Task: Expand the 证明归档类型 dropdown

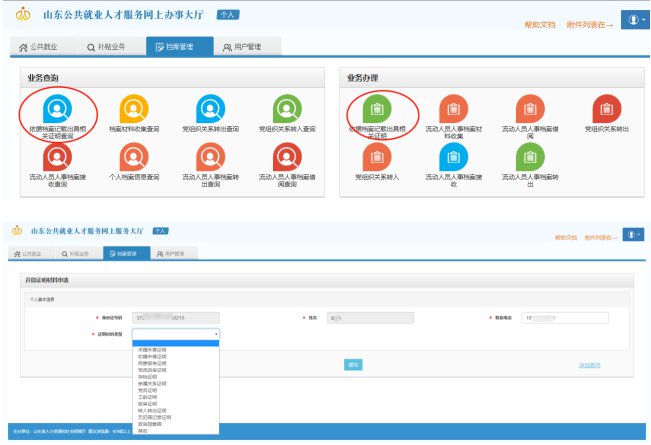Action: point(175,334)
